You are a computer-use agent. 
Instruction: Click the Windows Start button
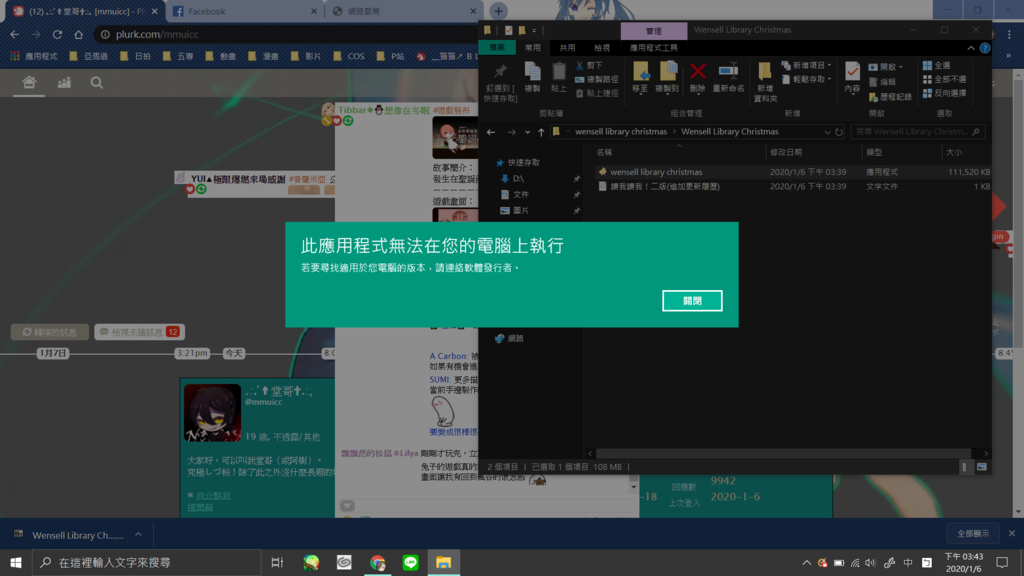[16, 562]
